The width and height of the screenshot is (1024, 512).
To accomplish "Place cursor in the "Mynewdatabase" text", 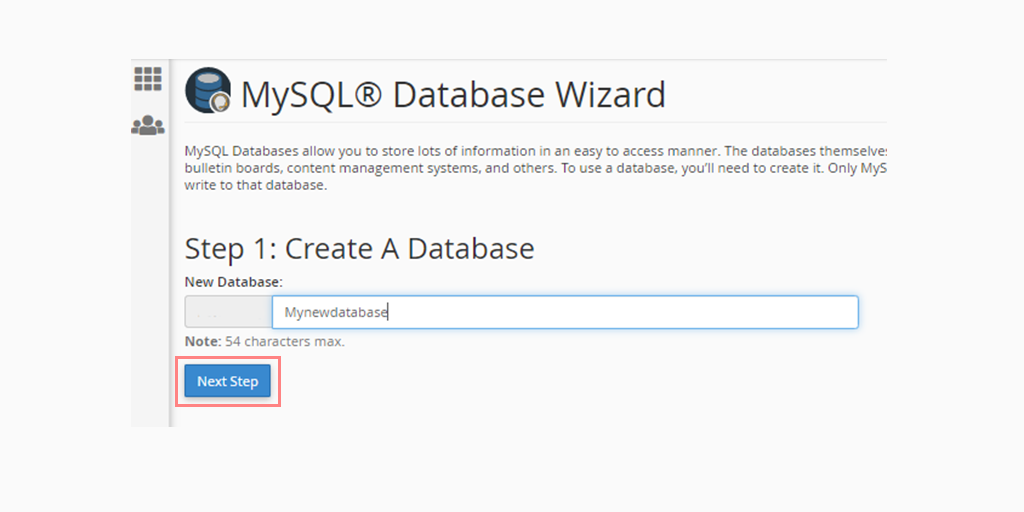I will [335, 312].
